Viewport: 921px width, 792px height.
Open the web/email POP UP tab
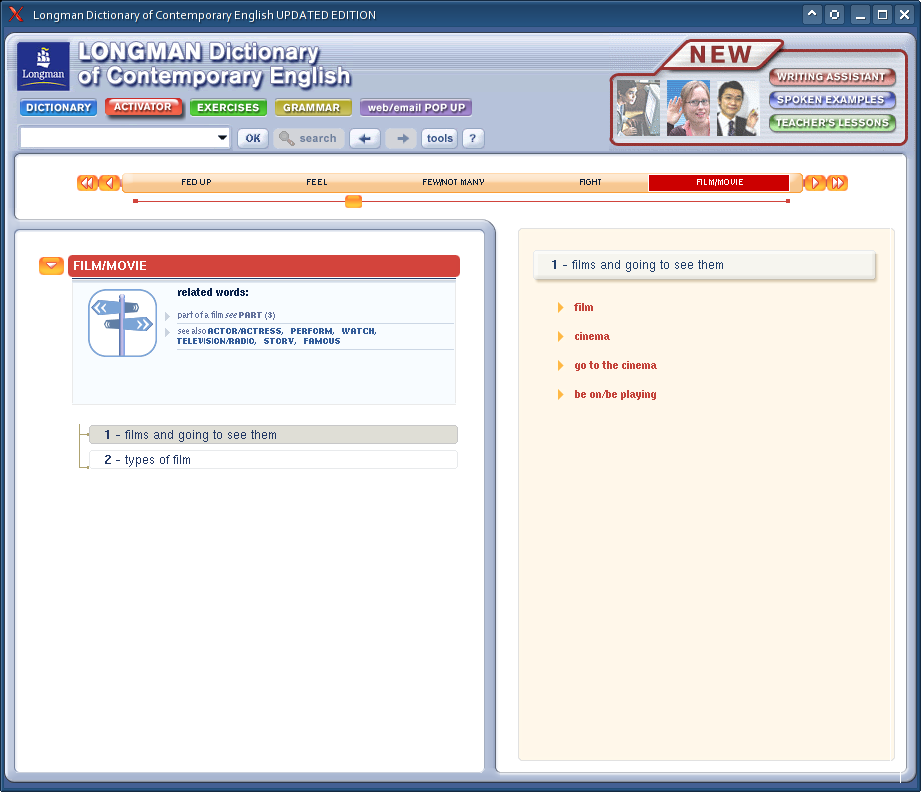416,108
